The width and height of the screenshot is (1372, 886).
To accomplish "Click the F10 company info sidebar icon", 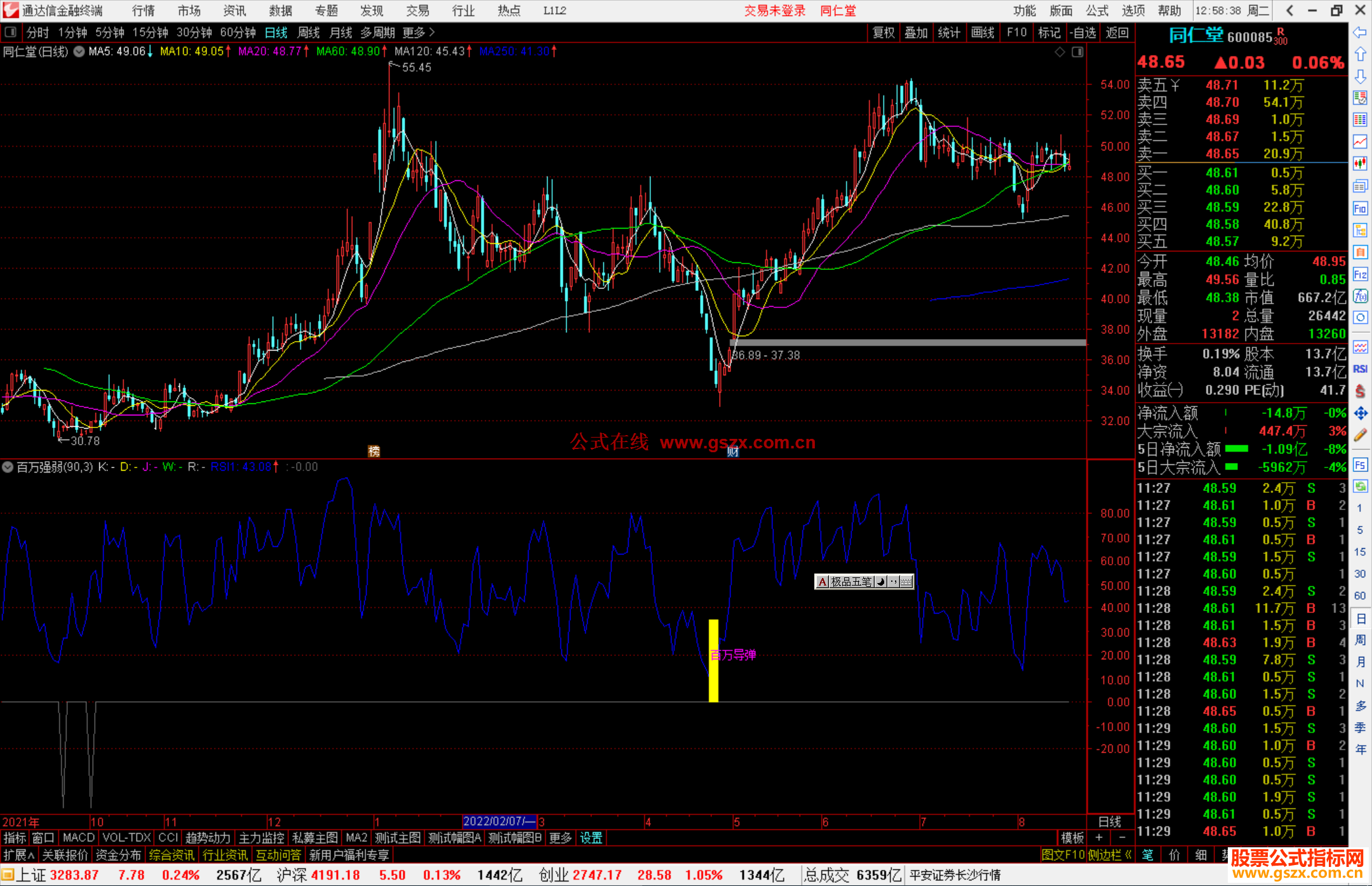I will coord(1360,208).
